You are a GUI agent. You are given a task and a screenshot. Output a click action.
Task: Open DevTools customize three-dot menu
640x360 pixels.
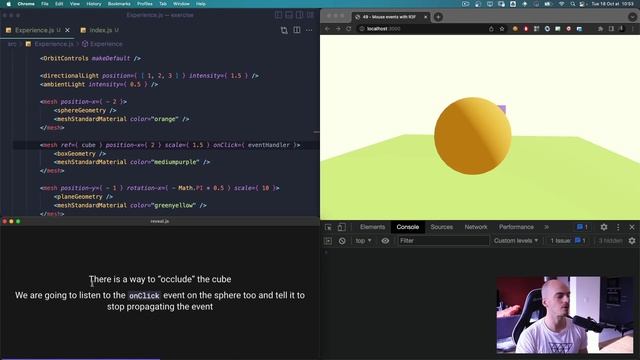618,227
